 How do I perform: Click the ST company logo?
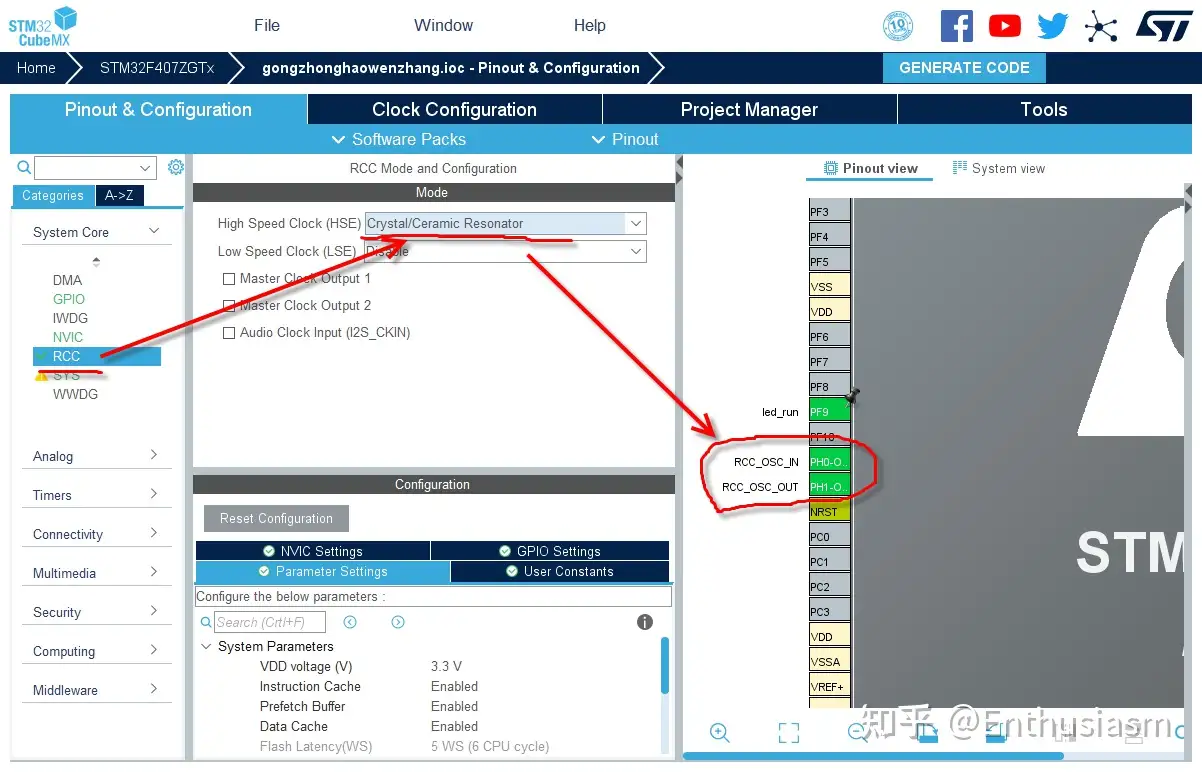click(x=1164, y=26)
